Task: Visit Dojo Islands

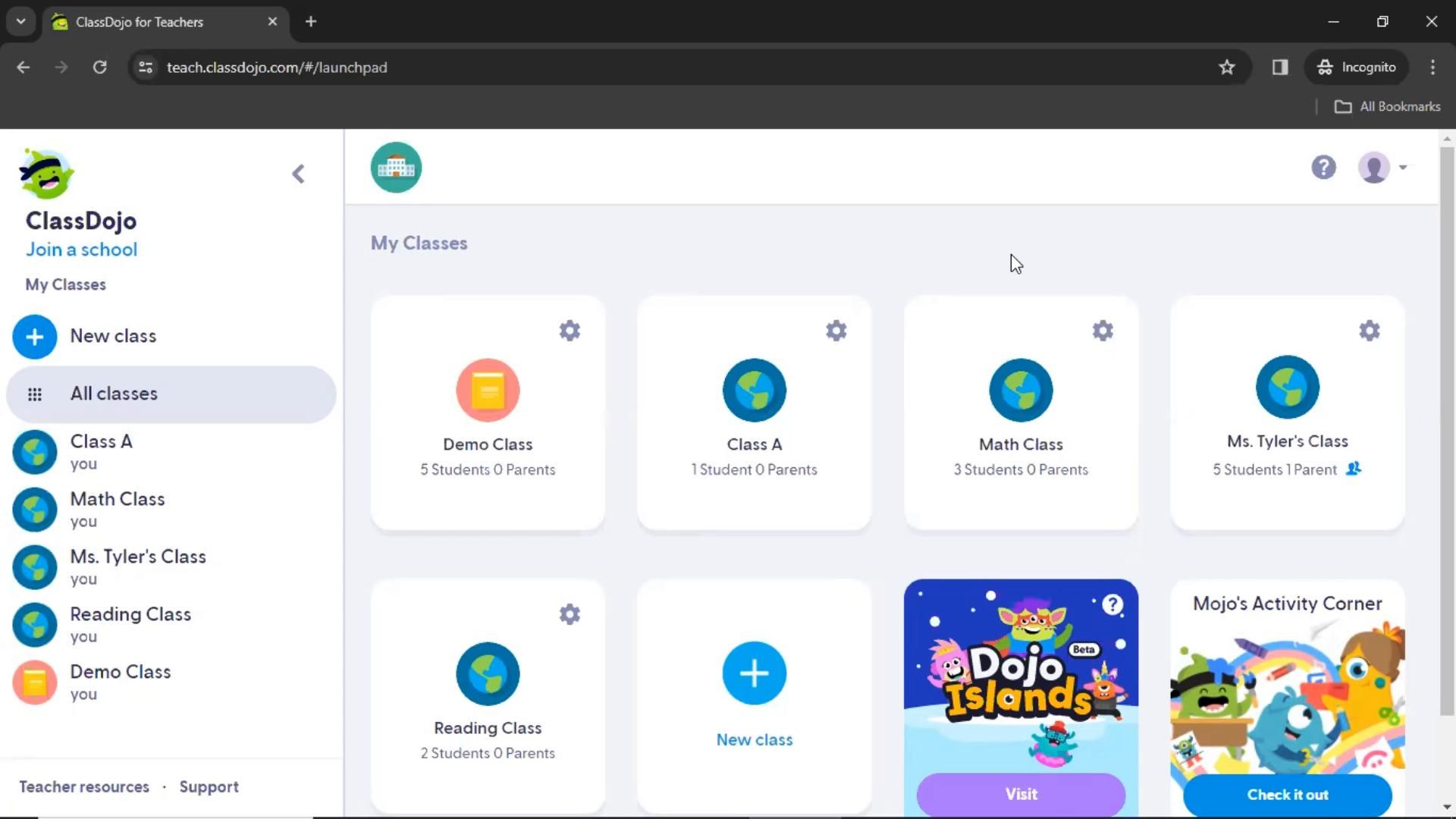Action: pyautogui.click(x=1021, y=794)
